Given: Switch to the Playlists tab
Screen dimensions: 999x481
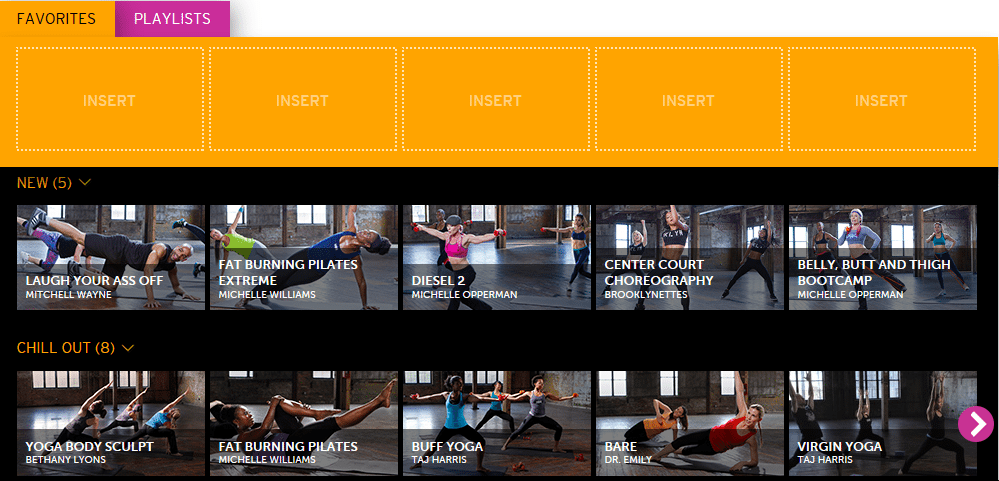Looking at the screenshot, I should 172,18.
